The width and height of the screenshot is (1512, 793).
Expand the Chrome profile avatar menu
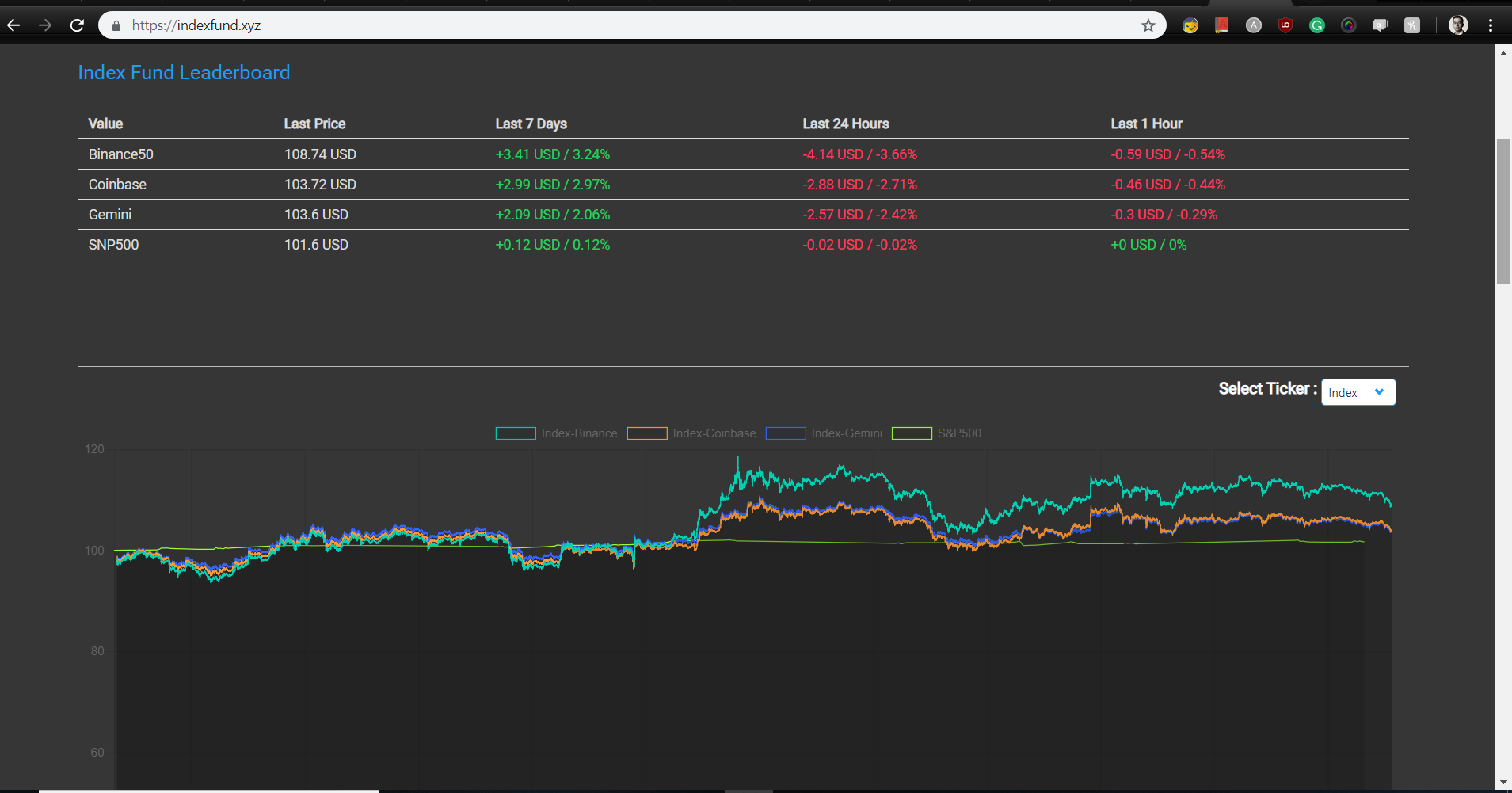[1457, 25]
